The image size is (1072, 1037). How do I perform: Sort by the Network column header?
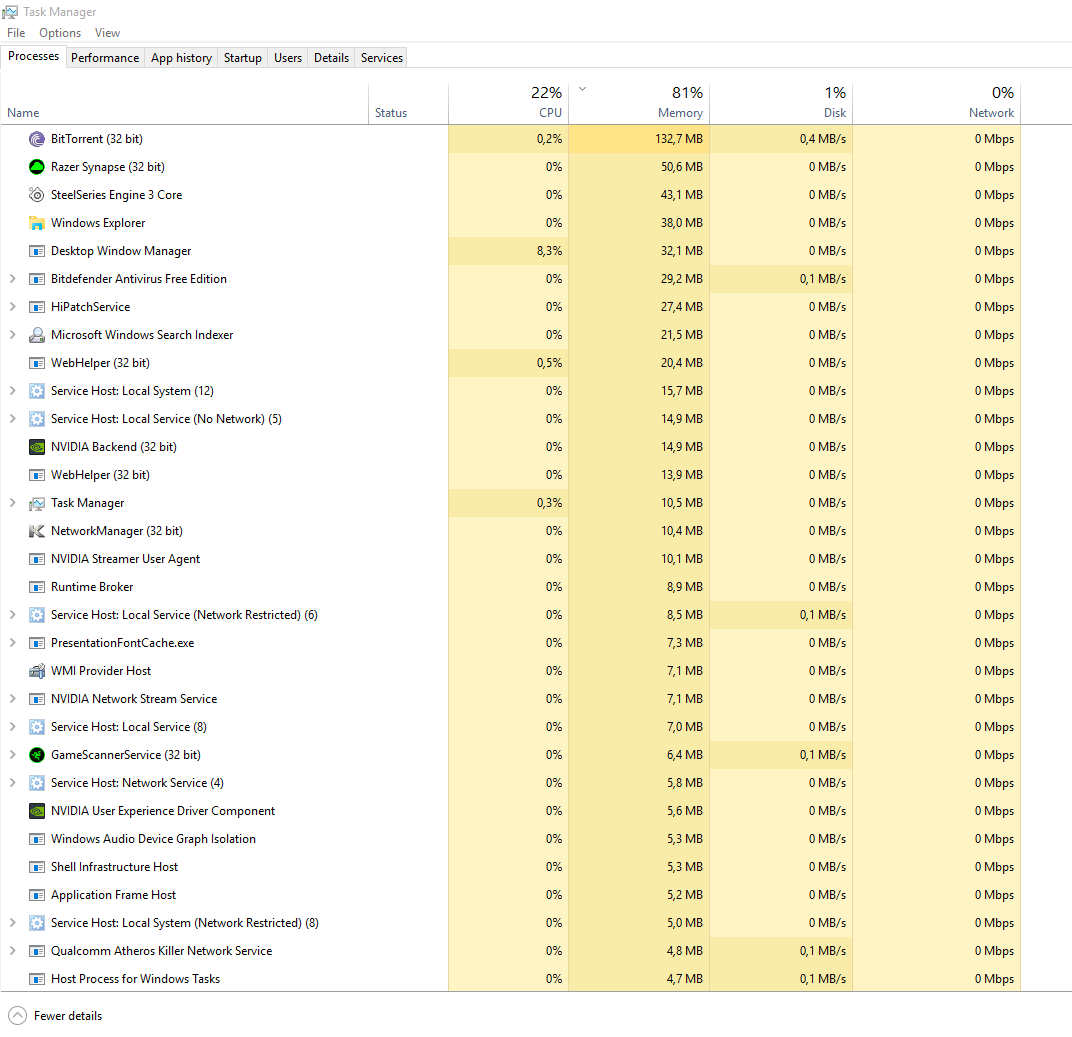pyautogui.click(x=937, y=104)
